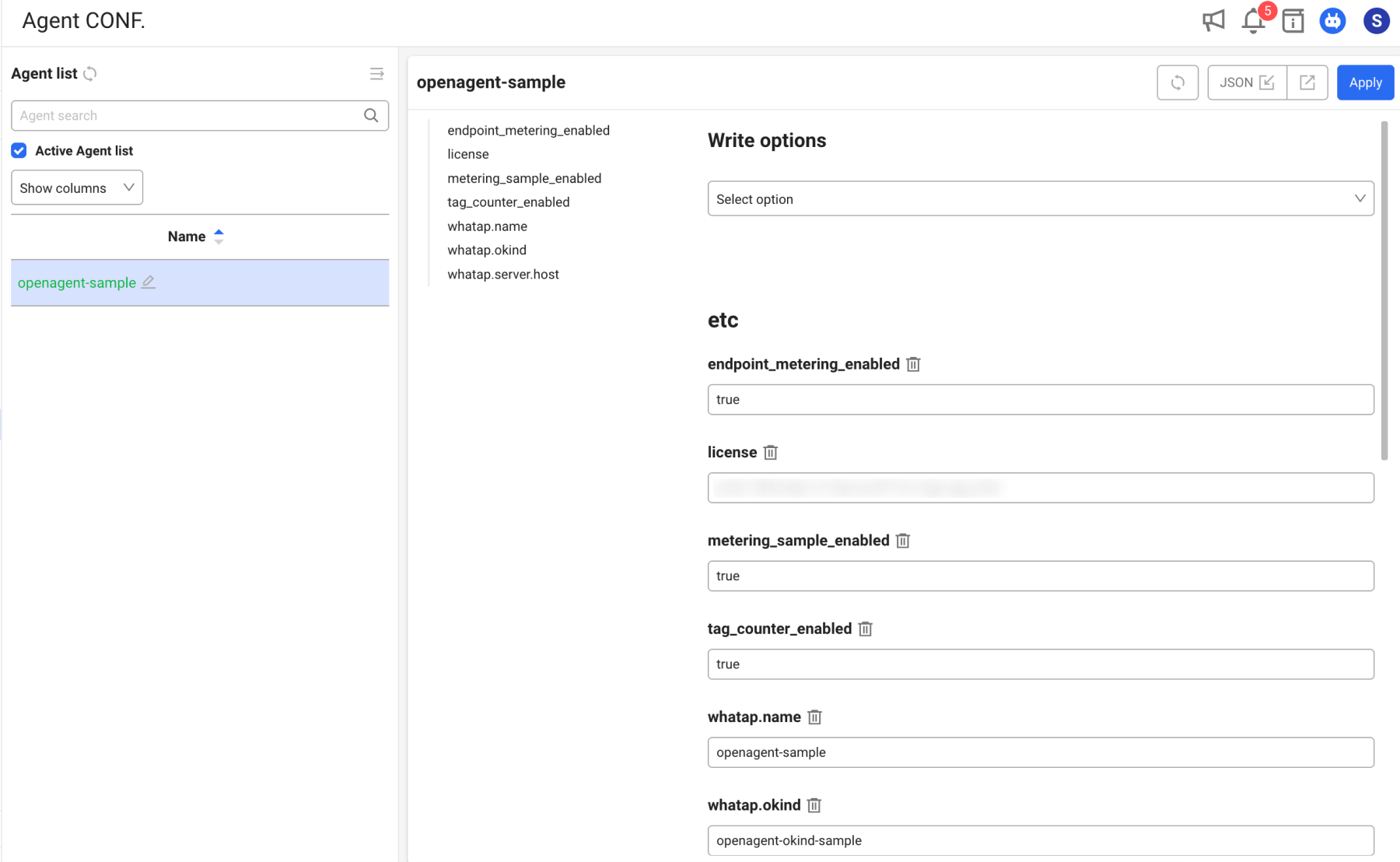This screenshot has height=862, width=1400.
Task: Jump to tag_counter_enabled in the index
Action: (509, 202)
